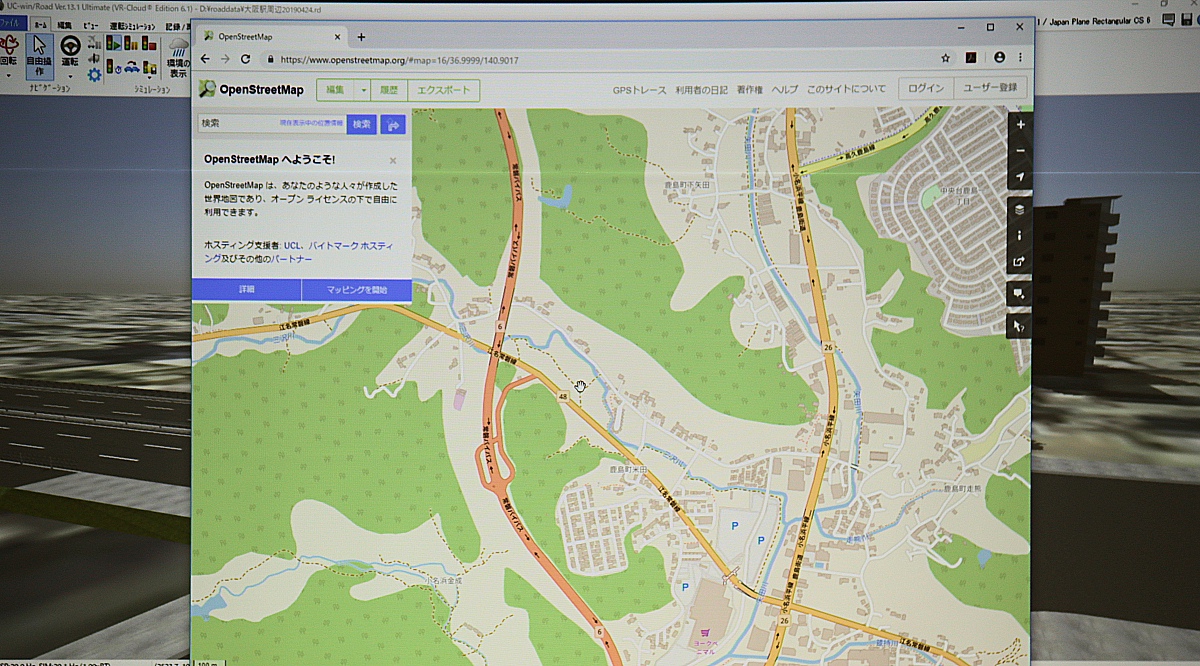Click 現在表示中の位置情報 where is this link
The image size is (1200, 666).
pyautogui.click(x=311, y=123)
